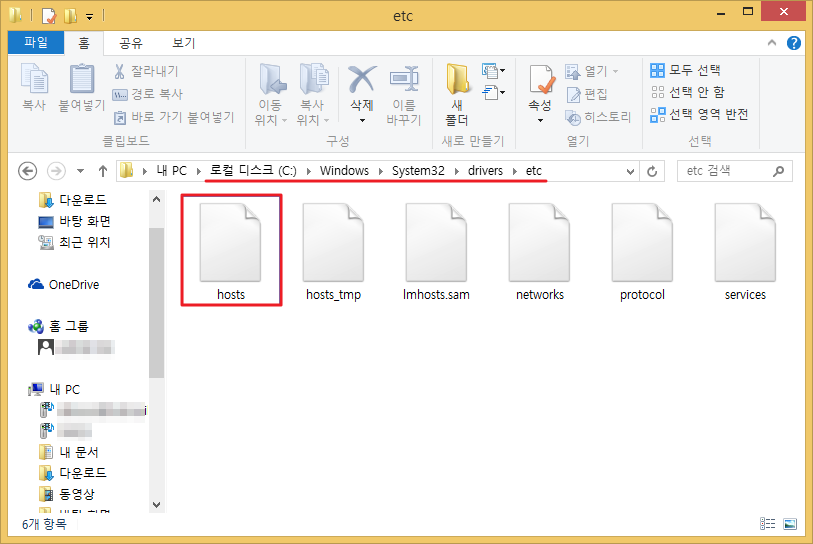The image size is (813, 544).
Task: Open recent locations dropdown arrow
Action: 80,171
